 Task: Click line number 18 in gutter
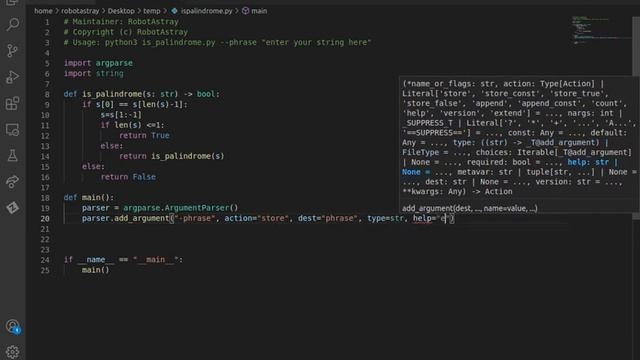pyautogui.click(x=45, y=198)
